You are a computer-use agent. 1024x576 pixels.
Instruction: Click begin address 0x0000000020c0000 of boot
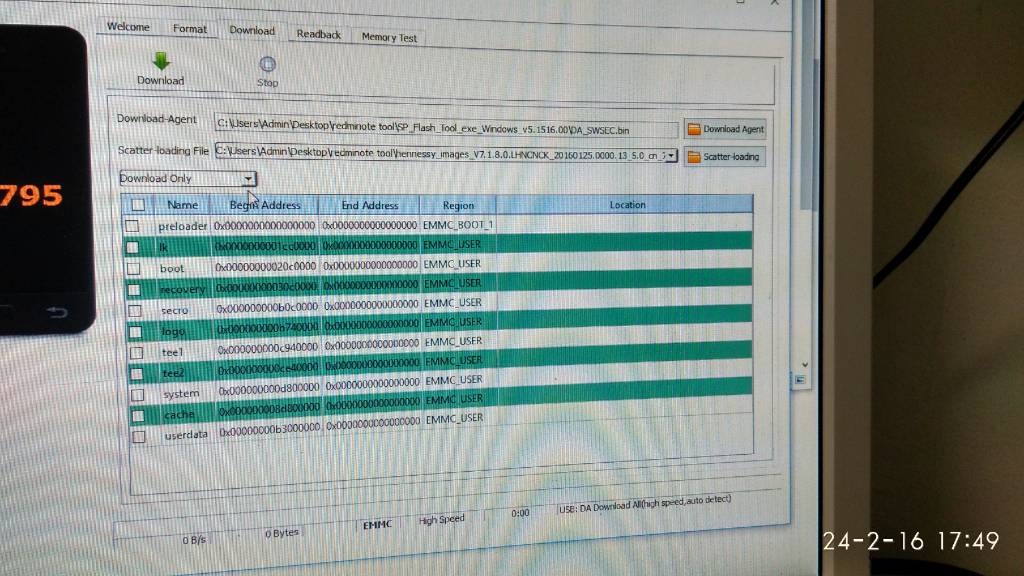pos(266,266)
